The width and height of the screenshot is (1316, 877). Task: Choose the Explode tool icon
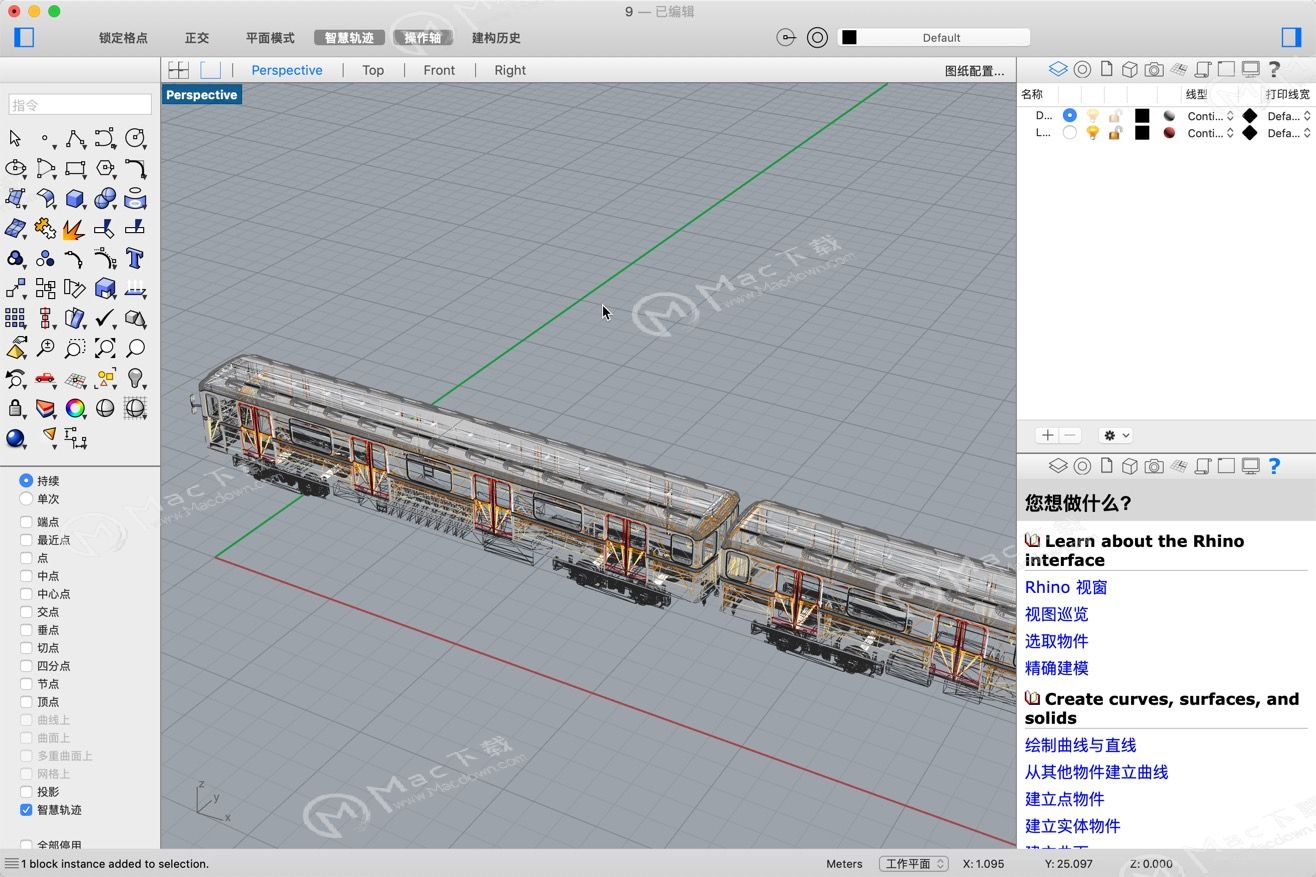coord(73,229)
